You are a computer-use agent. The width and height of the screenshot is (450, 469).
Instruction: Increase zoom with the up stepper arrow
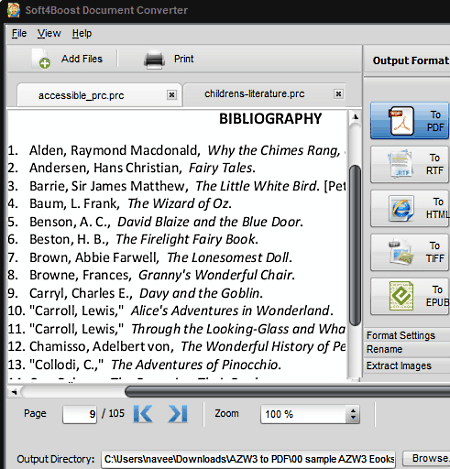353,410
